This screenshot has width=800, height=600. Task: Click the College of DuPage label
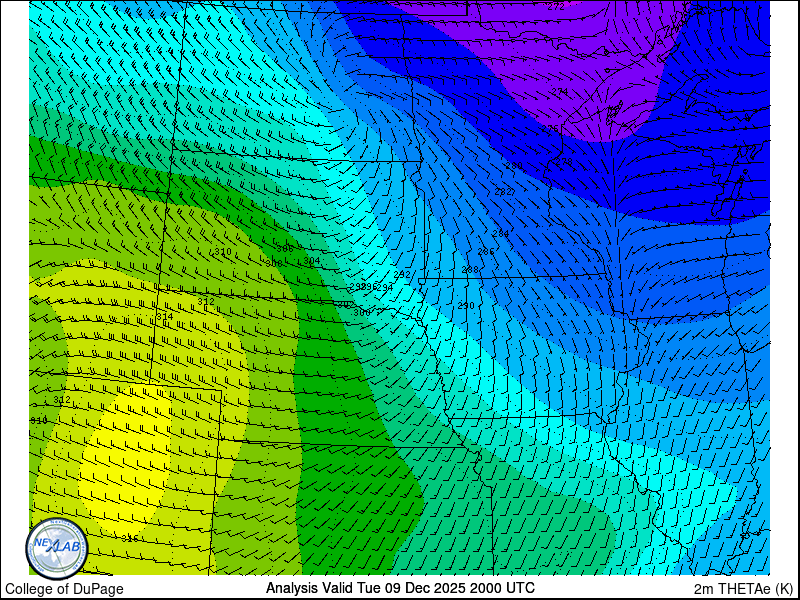click(64, 589)
